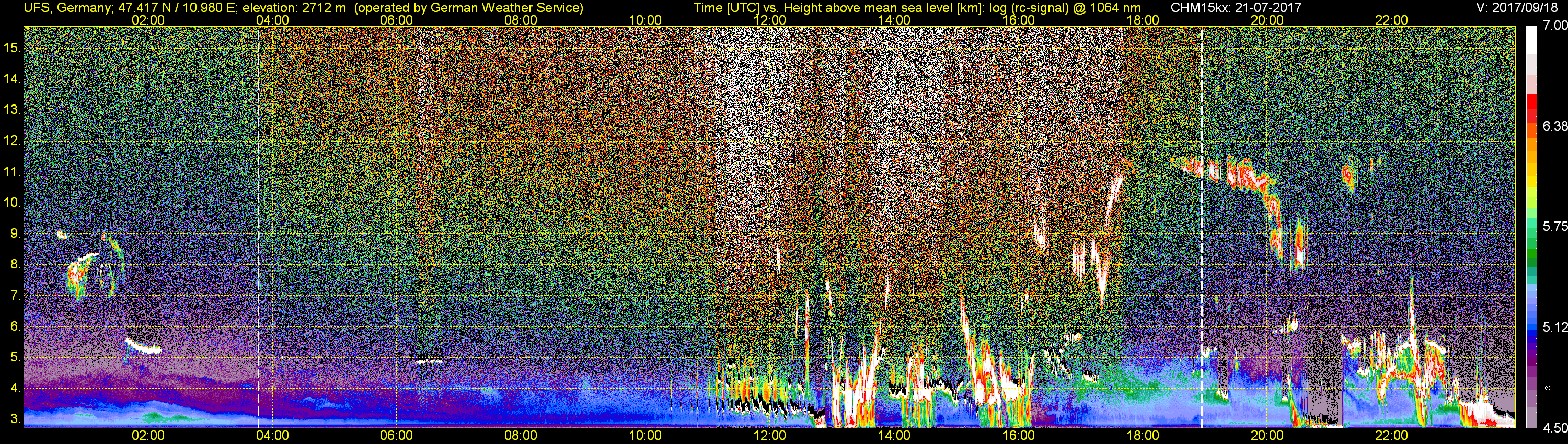Click the "15." height axis label
The height and width of the screenshot is (444, 1568).
[x=12, y=48]
